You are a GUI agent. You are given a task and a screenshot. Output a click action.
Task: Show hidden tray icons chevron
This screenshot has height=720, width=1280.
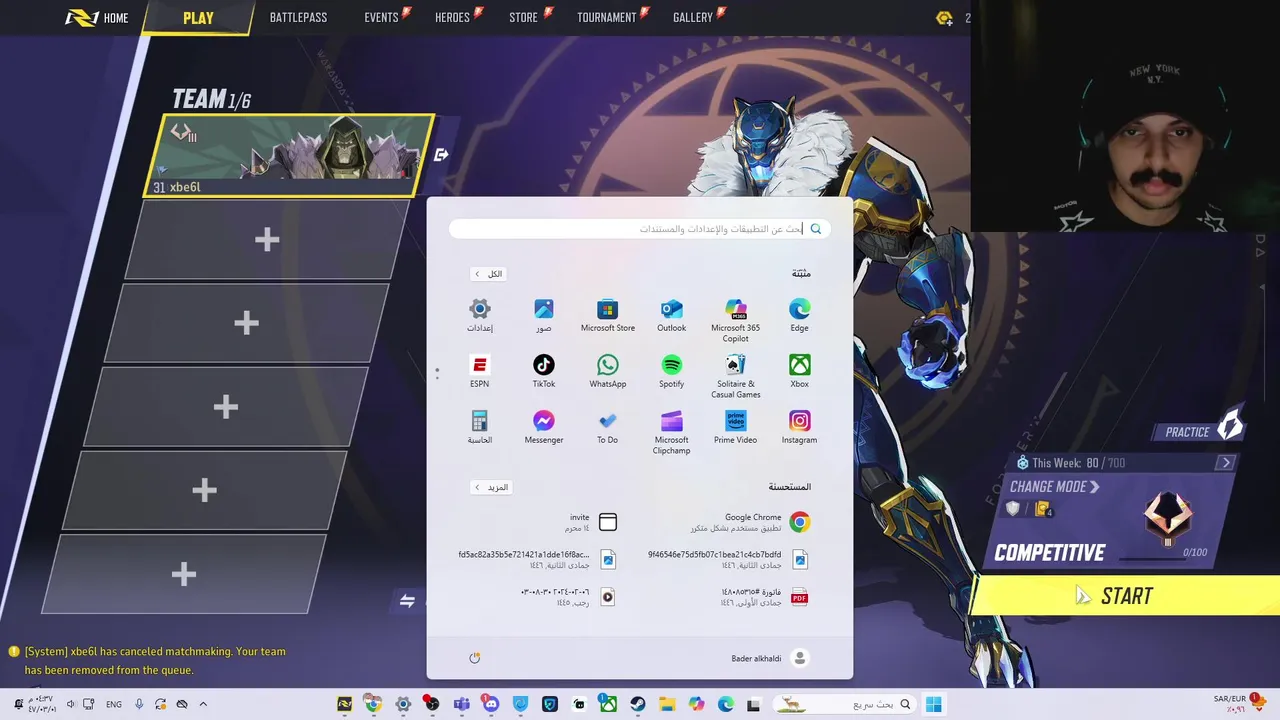203,704
